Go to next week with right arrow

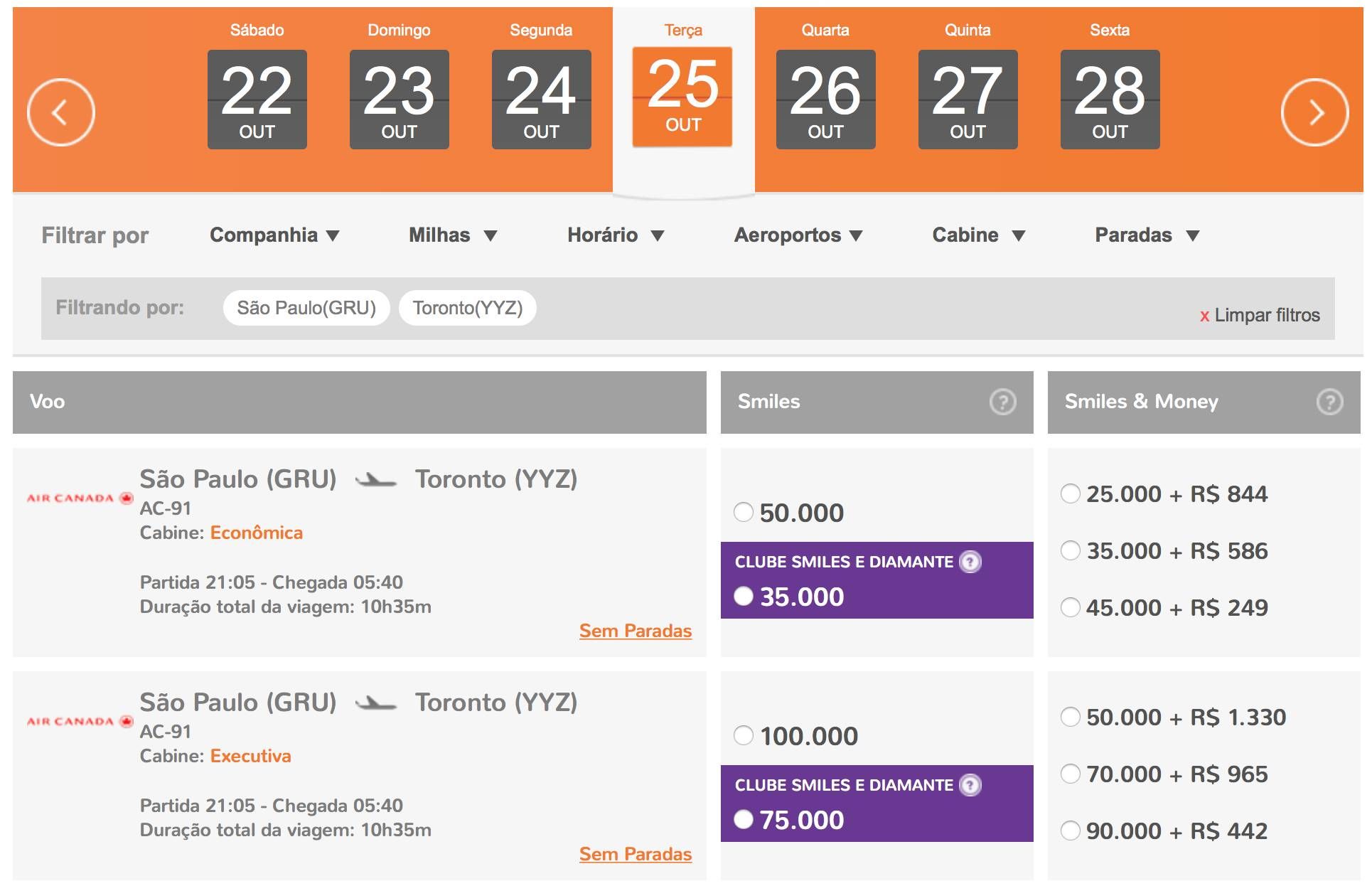pos(1314,112)
